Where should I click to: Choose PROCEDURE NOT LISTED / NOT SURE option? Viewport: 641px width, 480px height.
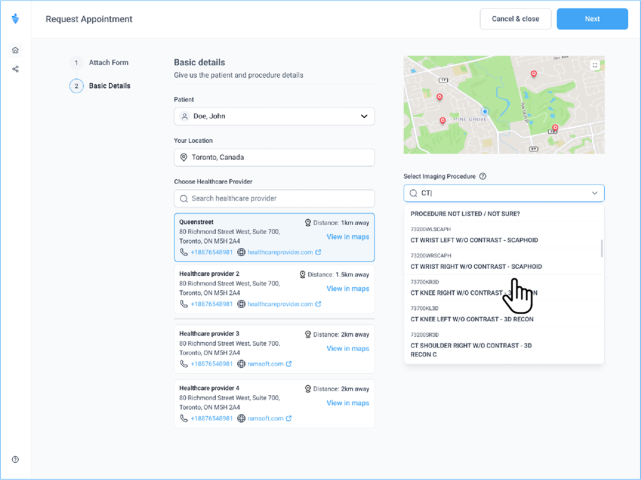[x=465, y=213]
